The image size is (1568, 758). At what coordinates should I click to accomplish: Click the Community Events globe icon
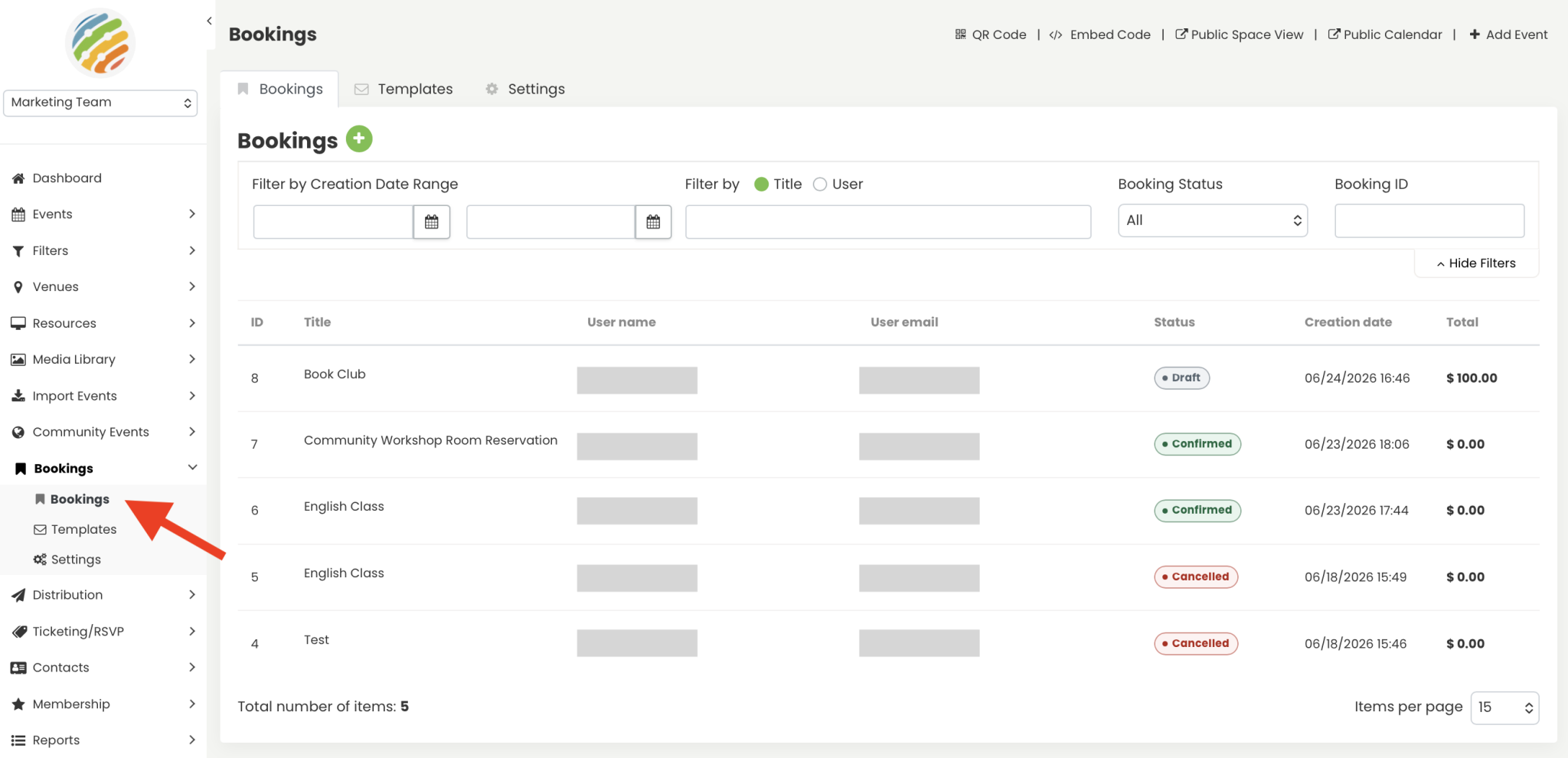click(x=18, y=433)
